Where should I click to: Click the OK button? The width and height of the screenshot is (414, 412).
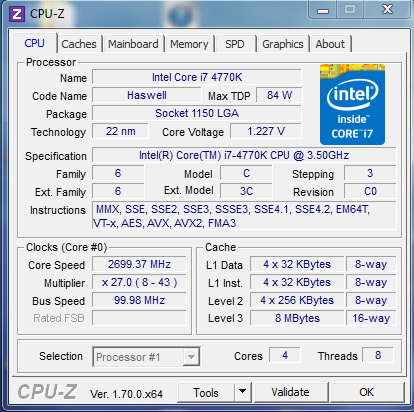(367, 392)
